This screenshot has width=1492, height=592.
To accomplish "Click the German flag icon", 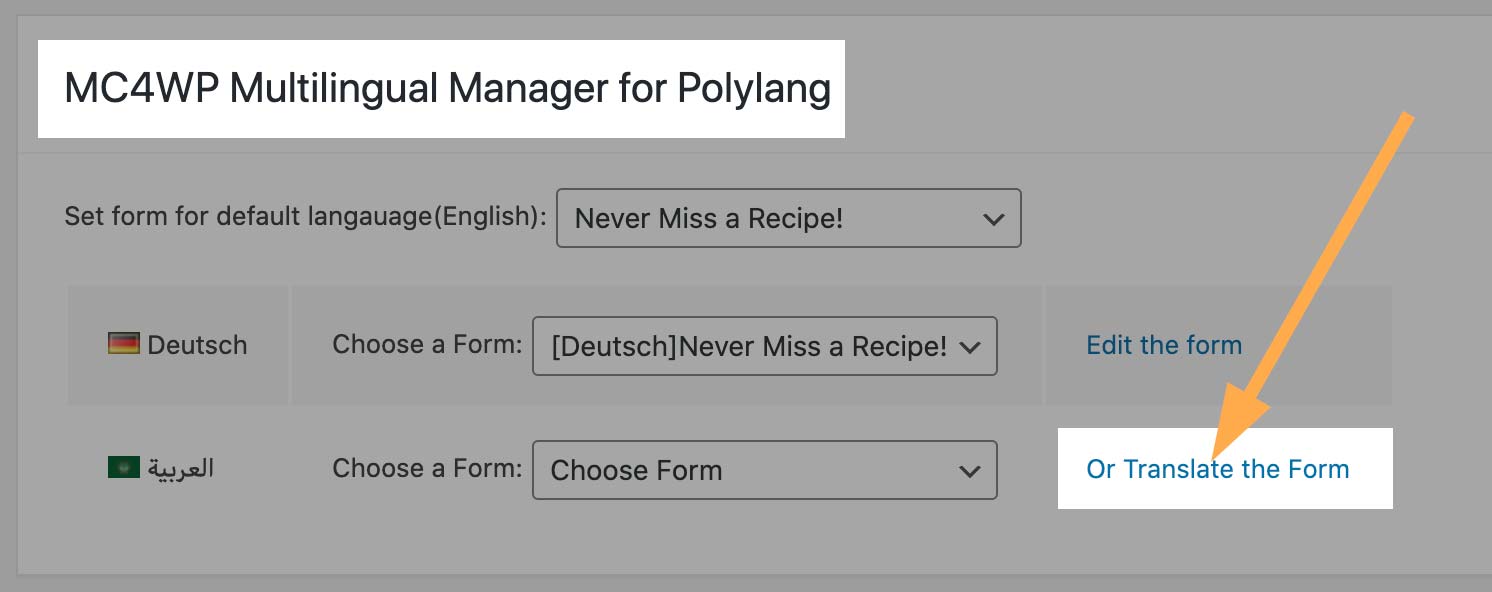I will (124, 344).
